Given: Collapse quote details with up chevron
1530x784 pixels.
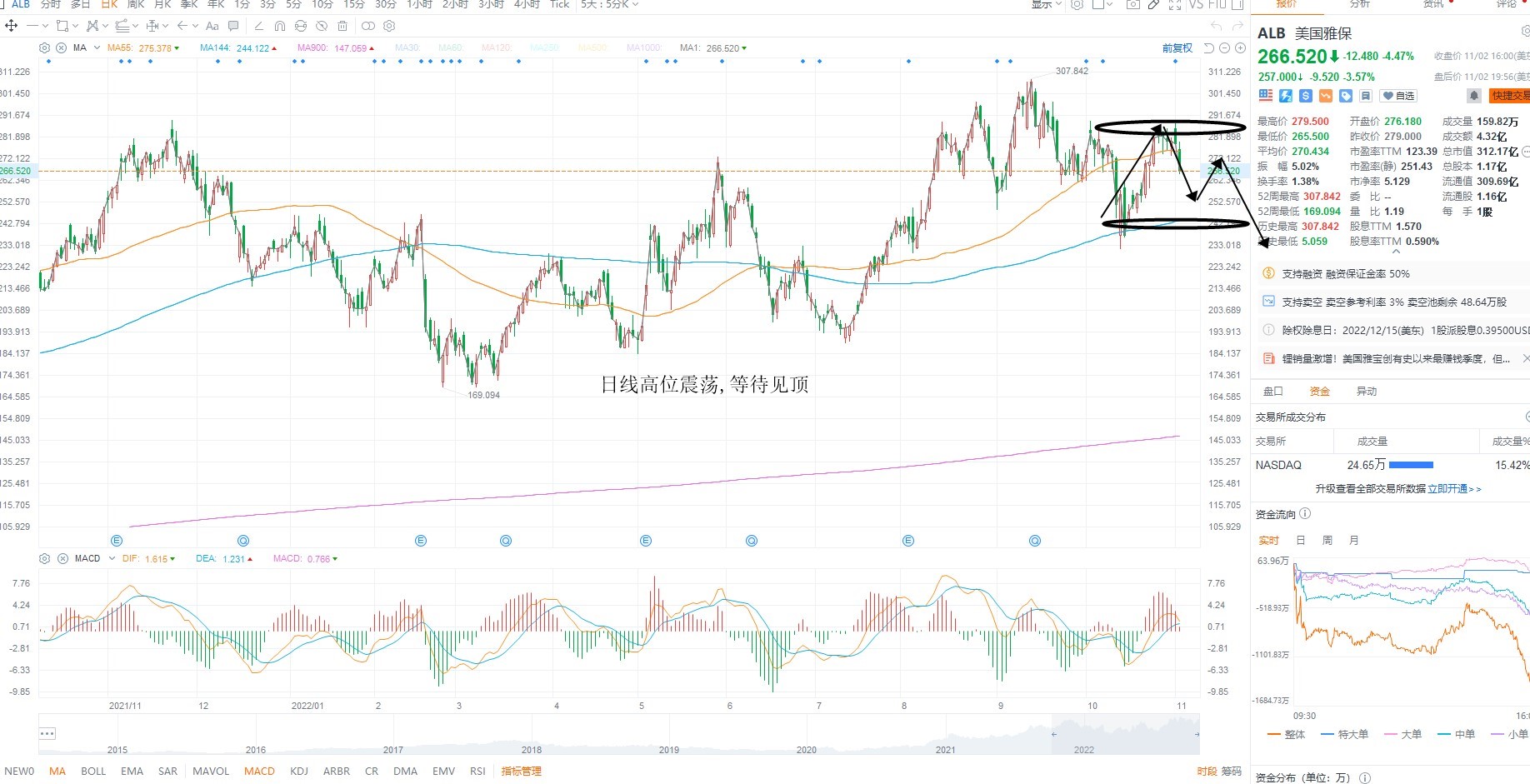Looking at the screenshot, I should coord(1396,251).
